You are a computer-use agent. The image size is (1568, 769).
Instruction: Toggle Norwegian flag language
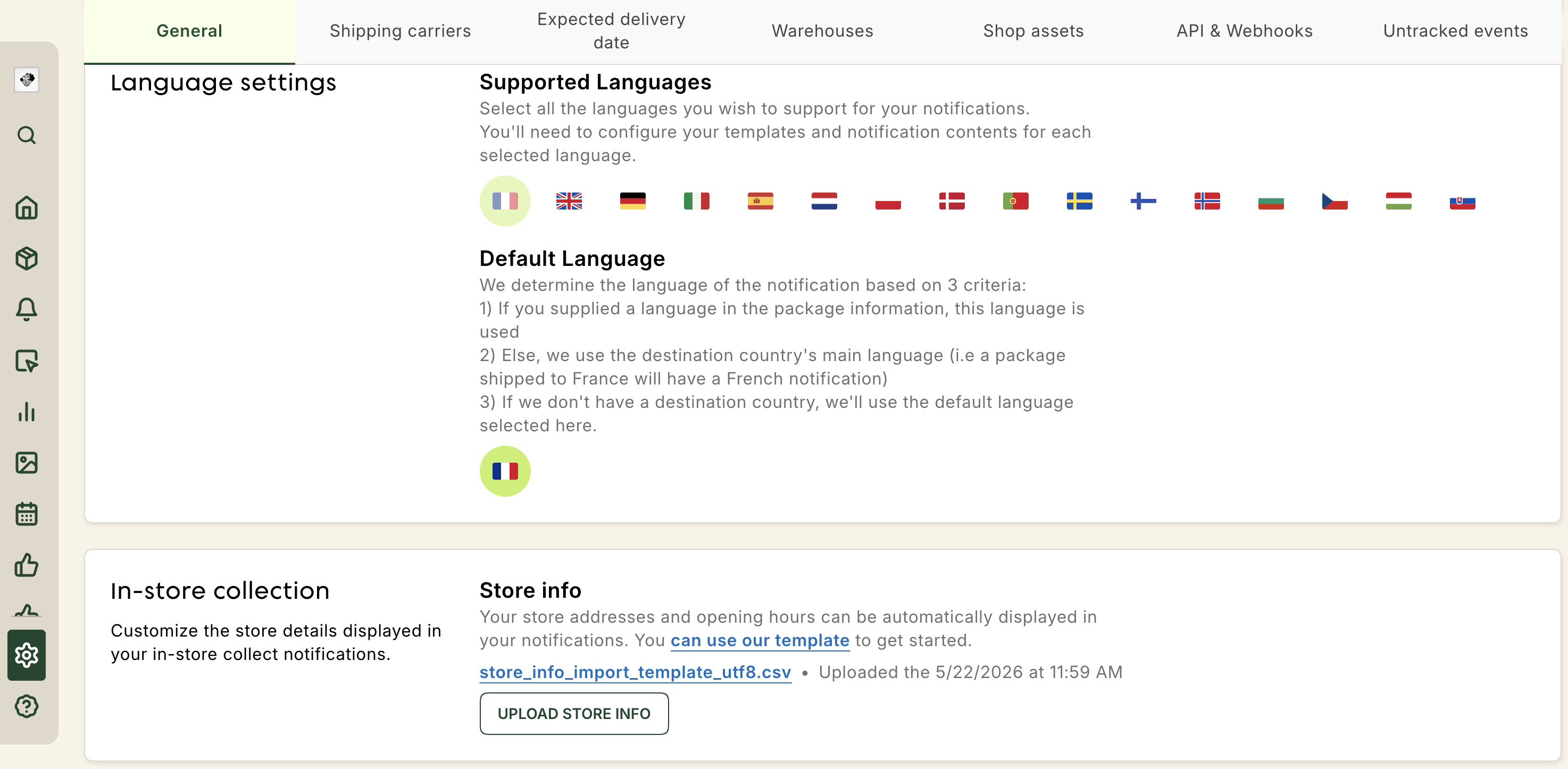[1207, 201]
